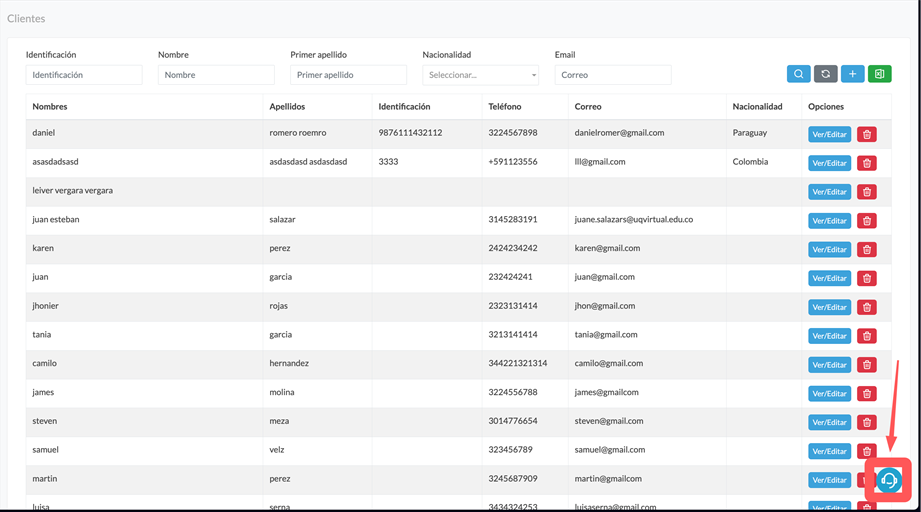
Task: Click Ver/Editar for juan garcia
Action: [x=829, y=278]
